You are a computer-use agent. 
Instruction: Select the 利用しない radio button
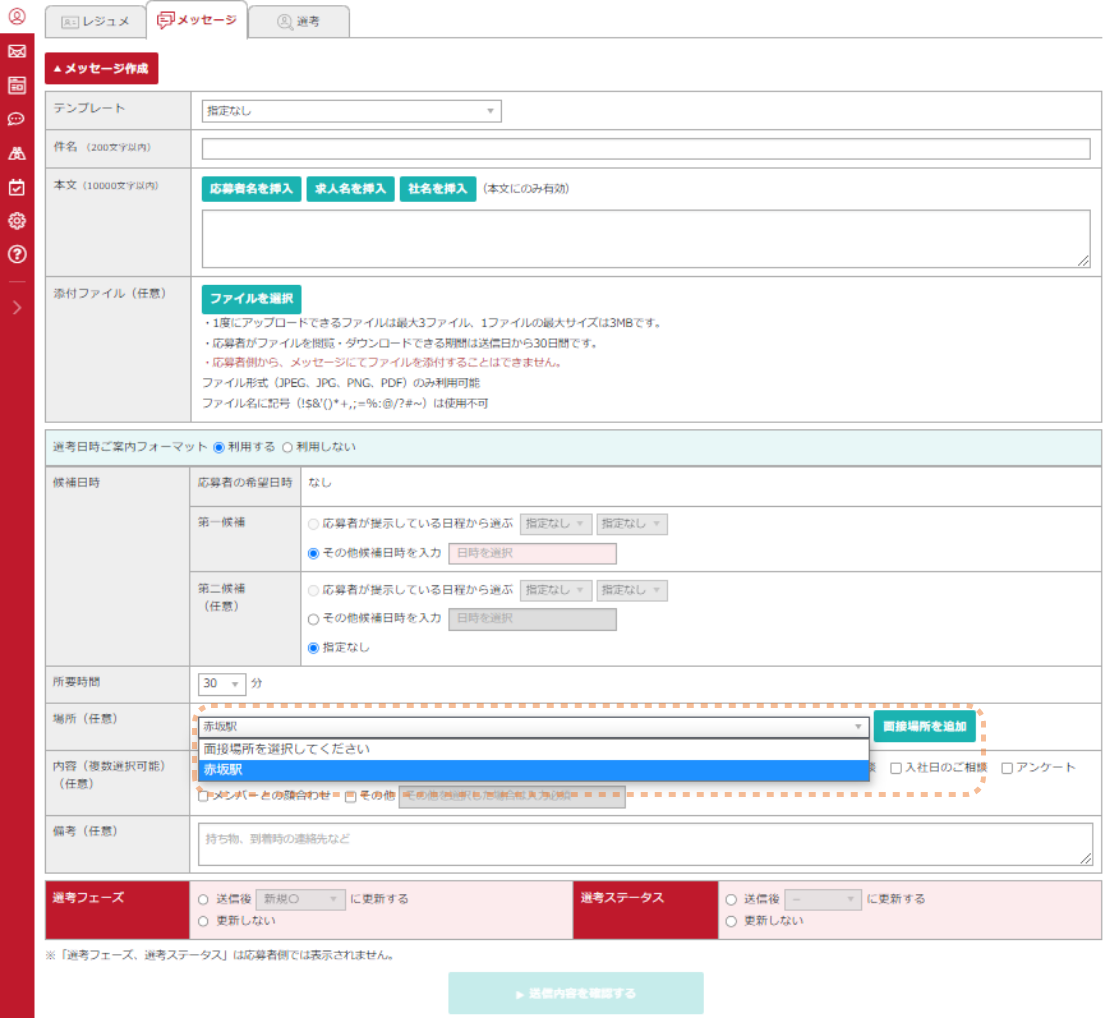coord(288,447)
